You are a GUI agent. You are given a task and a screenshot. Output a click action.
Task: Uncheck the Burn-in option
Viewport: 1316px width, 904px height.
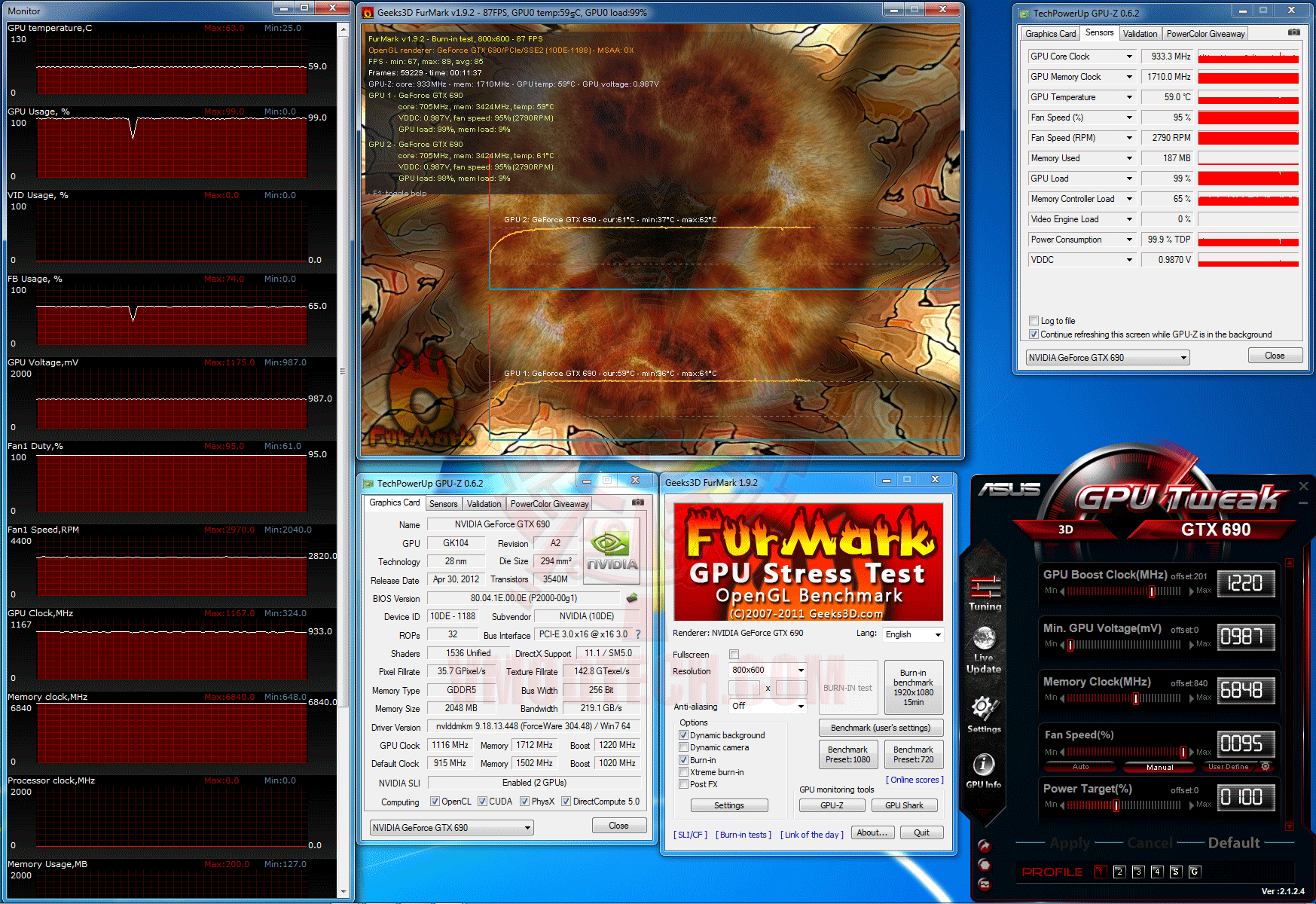coord(684,760)
